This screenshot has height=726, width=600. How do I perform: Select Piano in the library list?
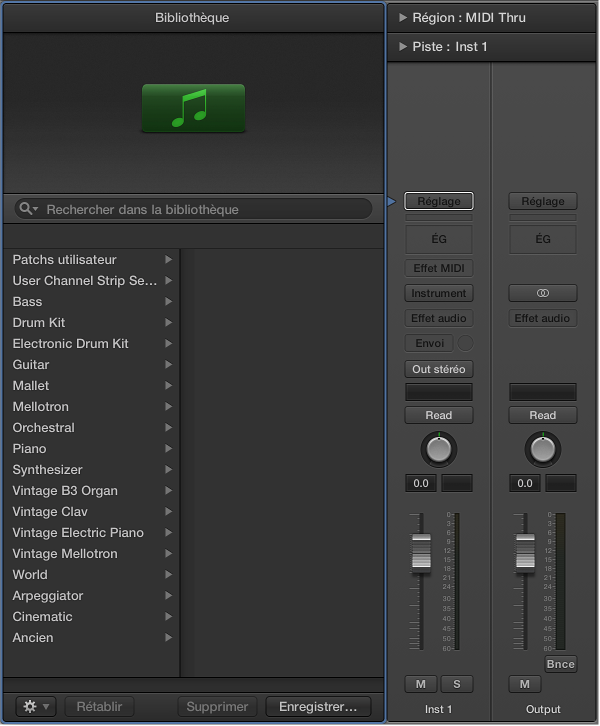[92, 449]
